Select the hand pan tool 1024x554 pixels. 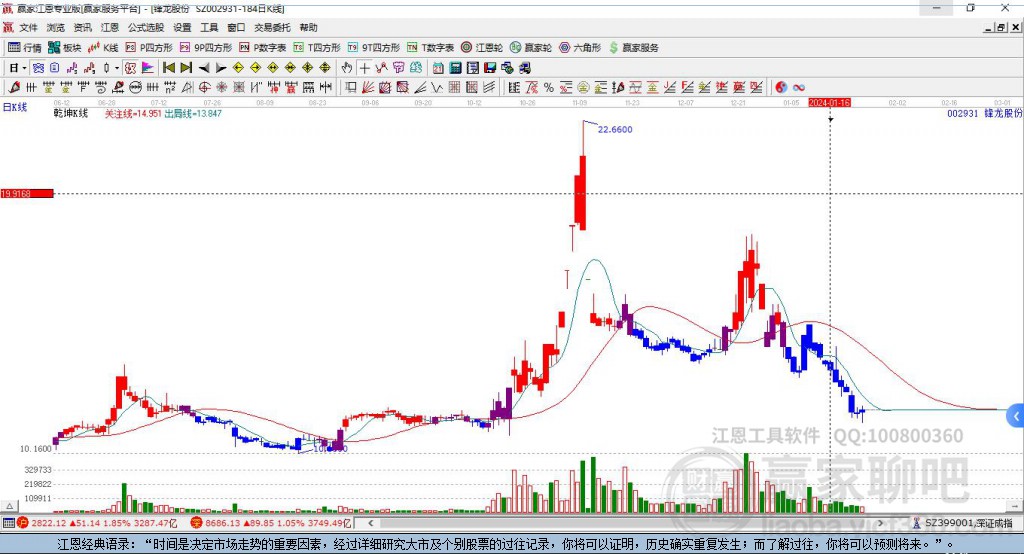[x=347, y=67]
